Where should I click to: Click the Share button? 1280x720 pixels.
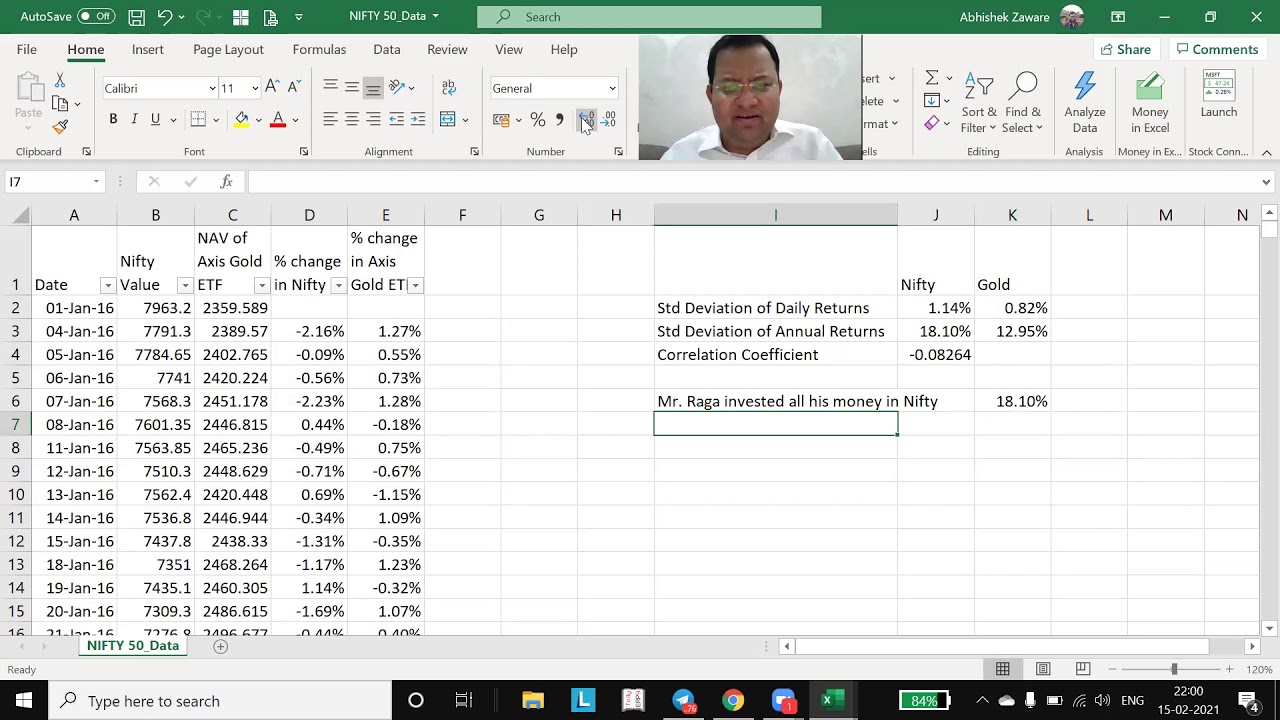[1125, 49]
